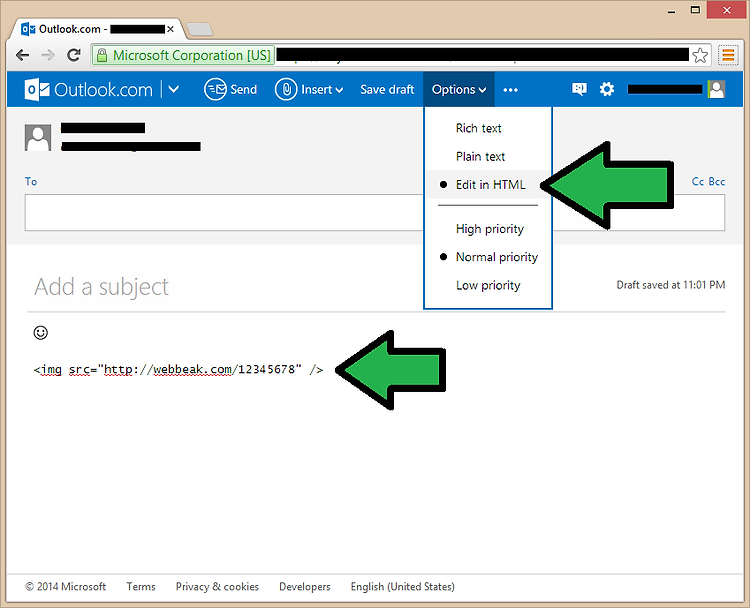Click the Add a subject field
750x608 pixels.
(101, 287)
